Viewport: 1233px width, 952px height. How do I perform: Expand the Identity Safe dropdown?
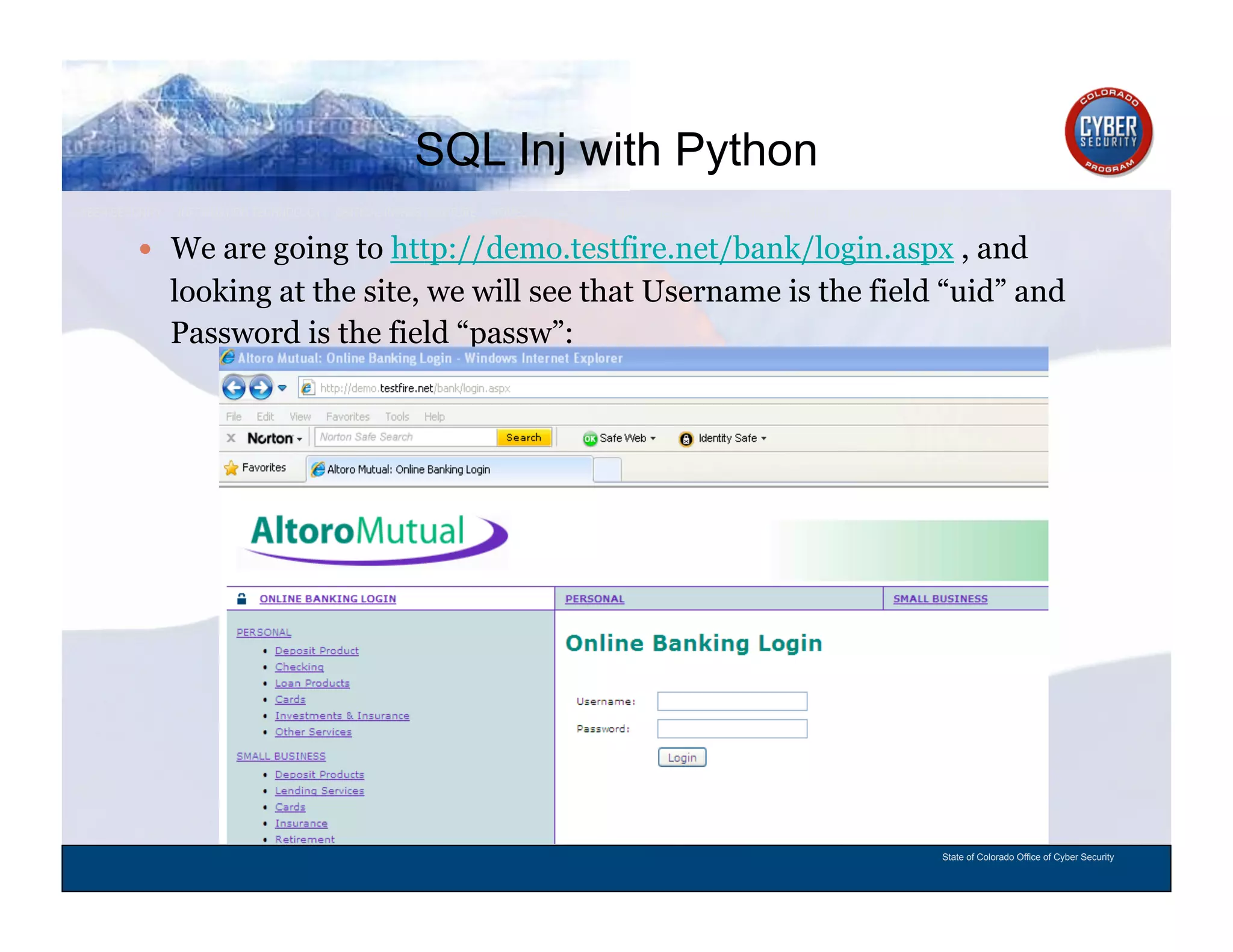click(x=763, y=439)
